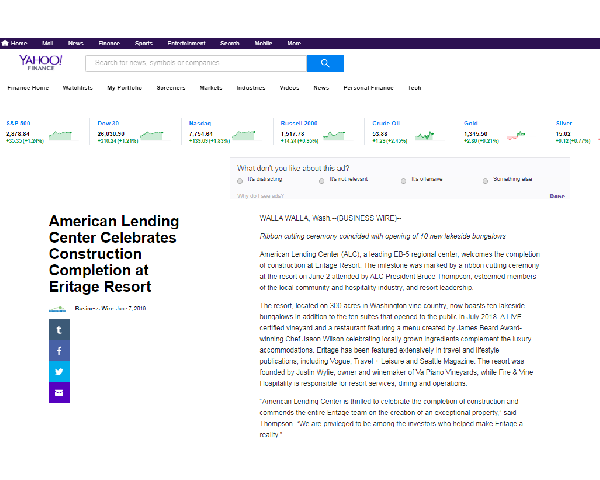Screen dimensions: 600x480
Task: Open the Screeners tab
Action: click(x=171, y=88)
